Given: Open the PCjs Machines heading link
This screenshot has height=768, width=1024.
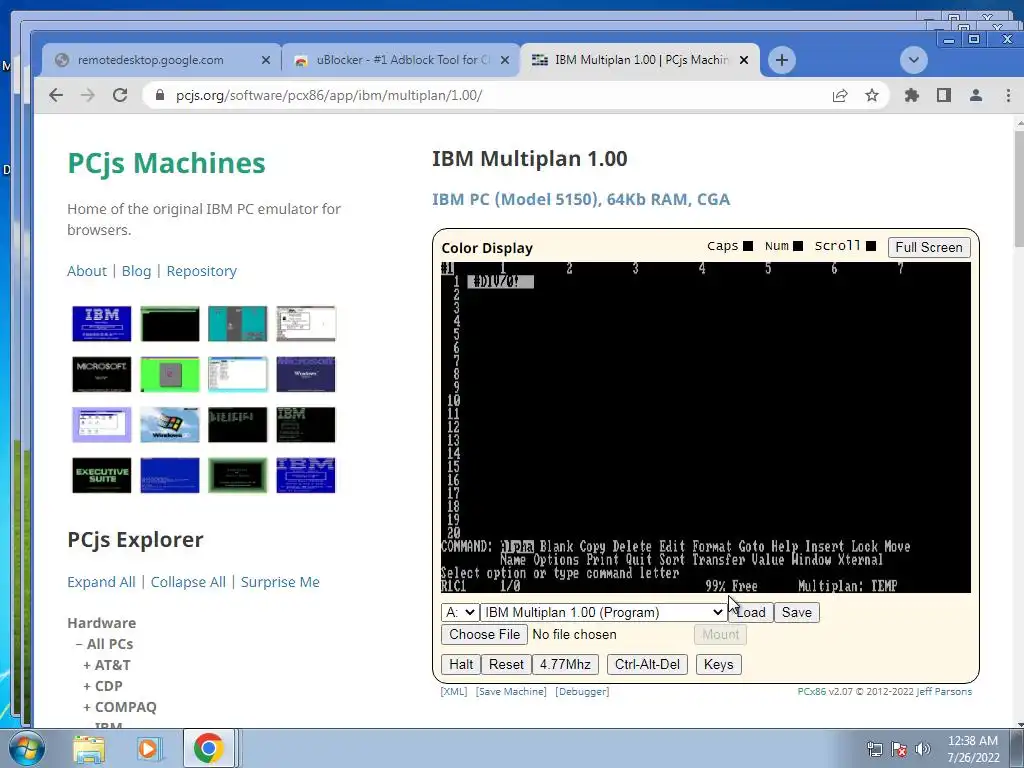Looking at the screenshot, I should point(167,163).
